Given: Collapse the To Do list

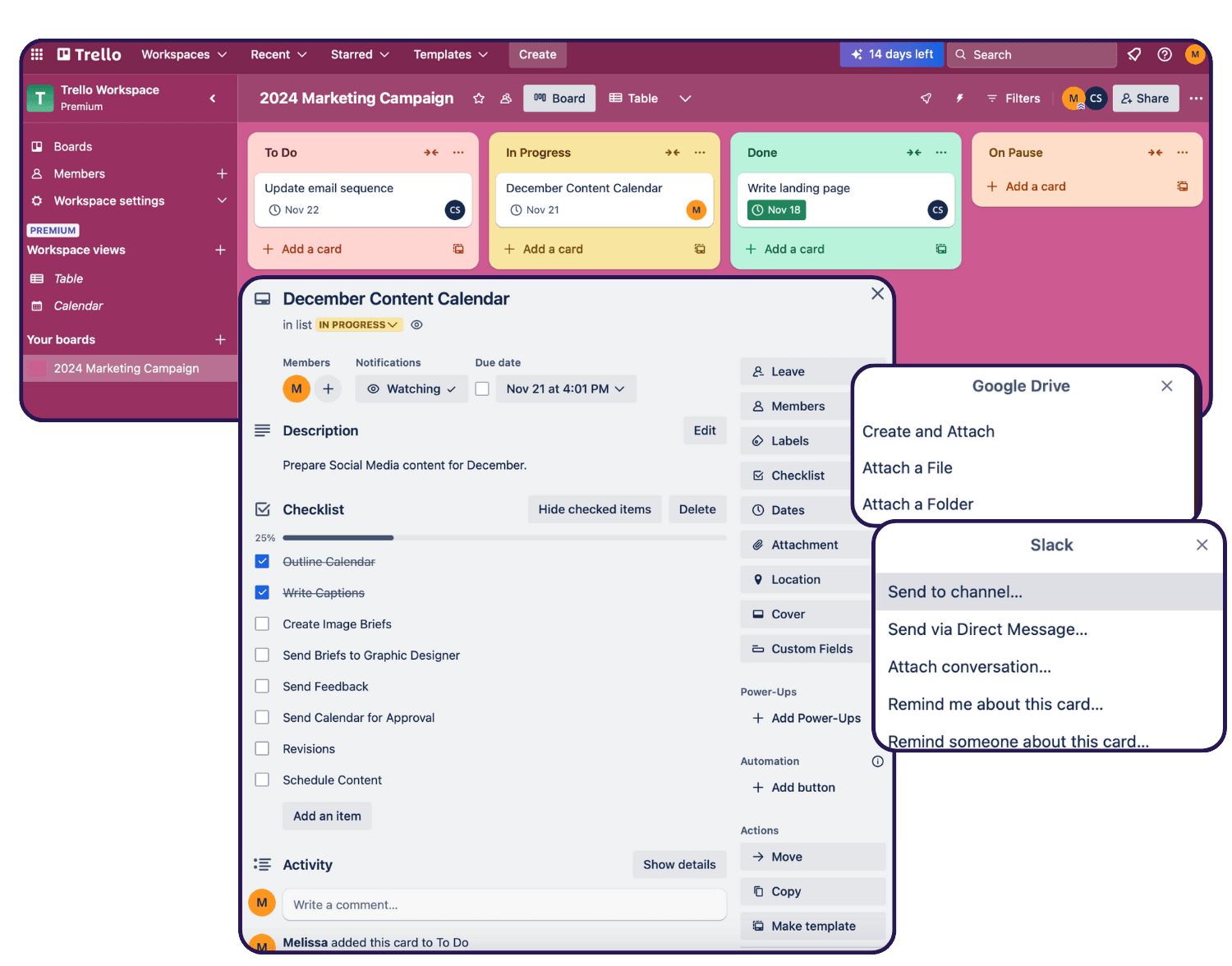Looking at the screenshot, I should [431, 153].
